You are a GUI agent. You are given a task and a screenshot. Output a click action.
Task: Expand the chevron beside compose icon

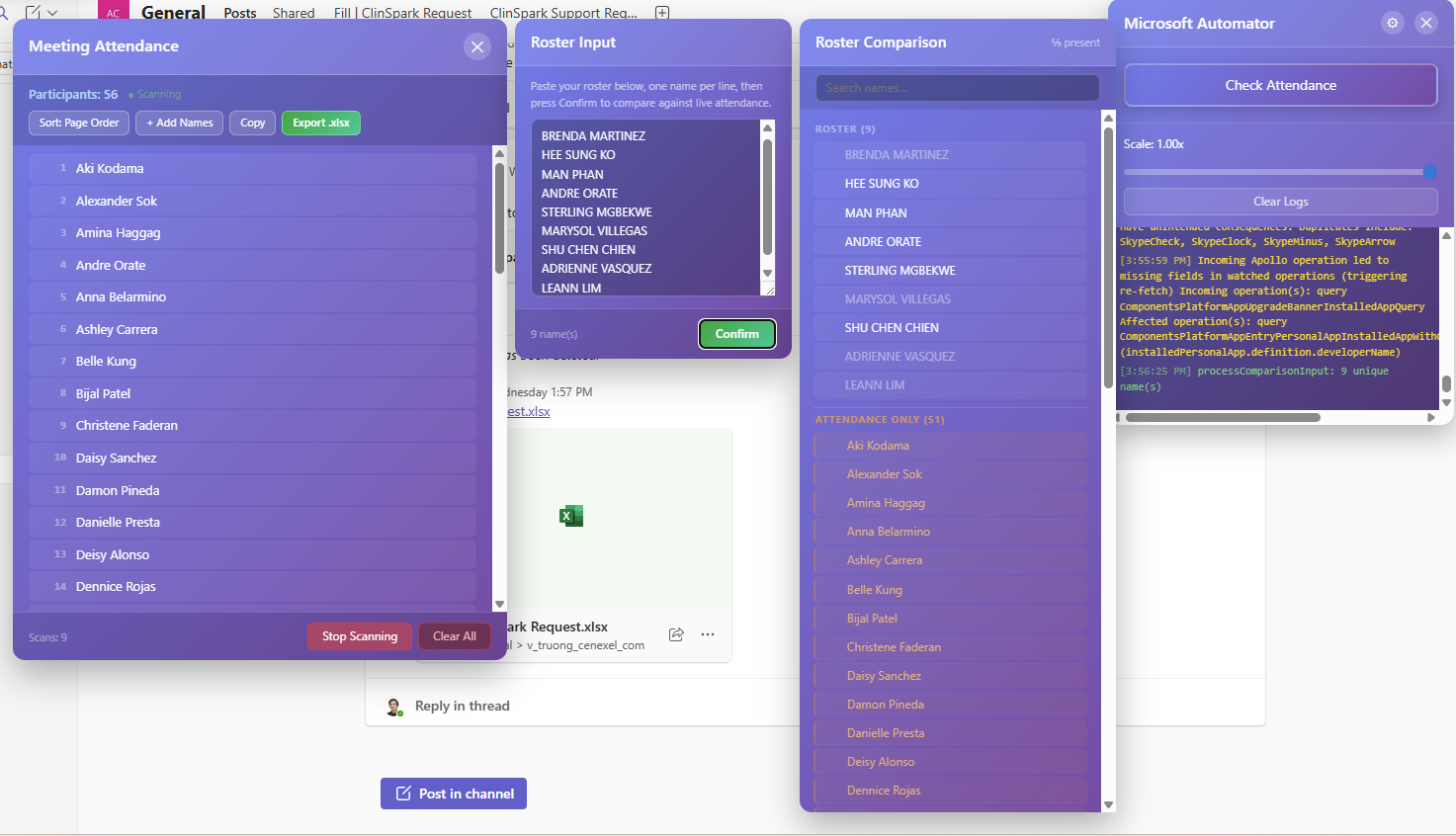click(x=52, y=13)
